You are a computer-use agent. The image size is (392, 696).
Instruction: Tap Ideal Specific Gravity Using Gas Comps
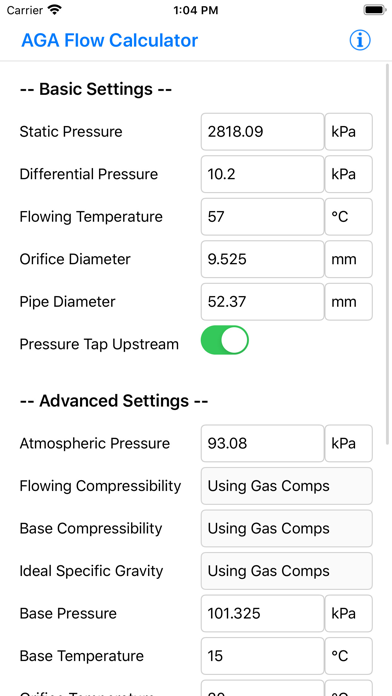click(287, 571)
